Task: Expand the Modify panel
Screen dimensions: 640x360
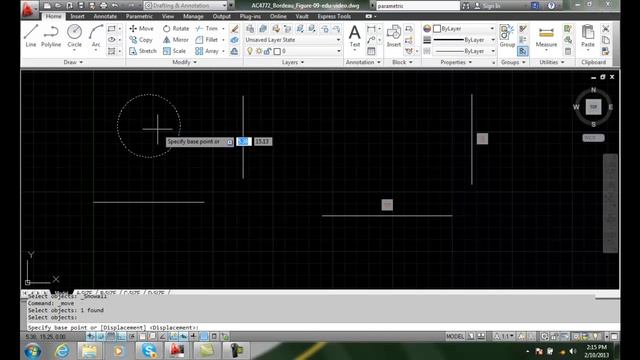Action: click(184, 62)
